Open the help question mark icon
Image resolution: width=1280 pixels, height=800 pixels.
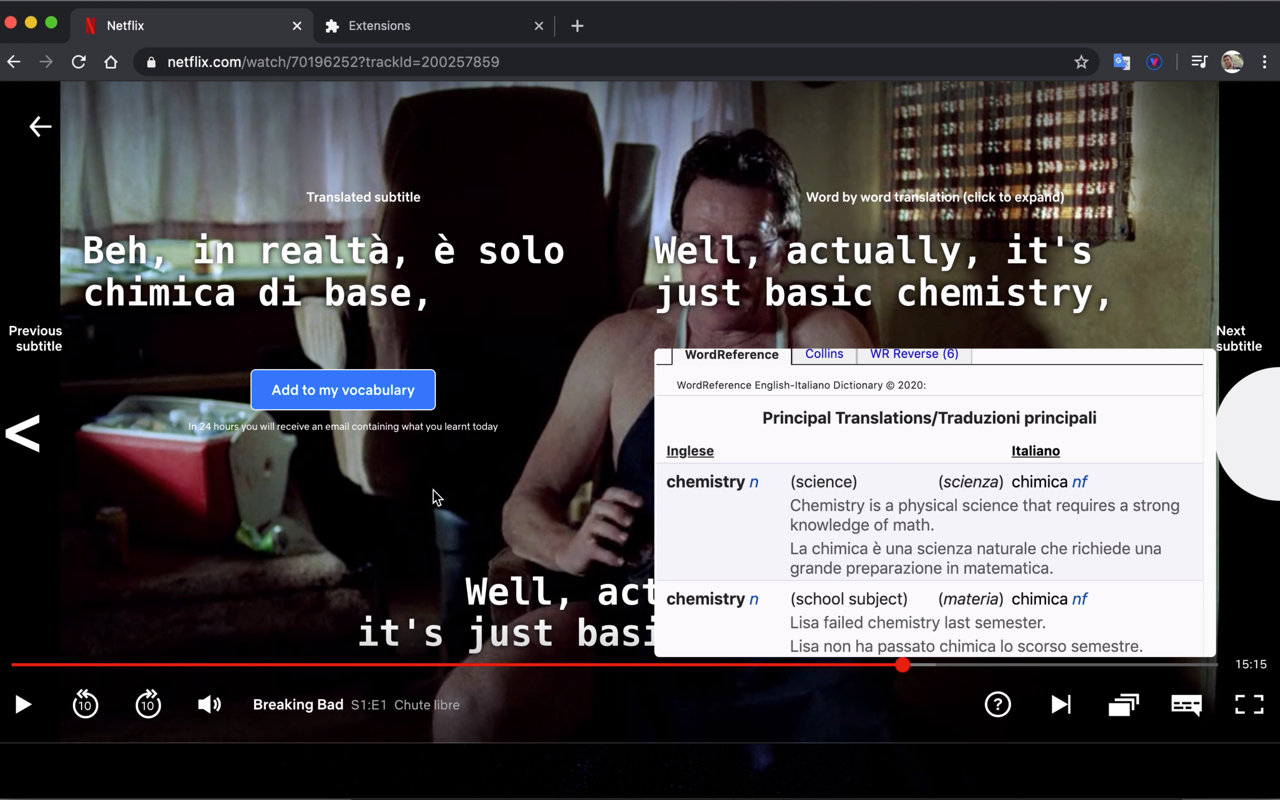pyautogui.click(x=997, y=705)
